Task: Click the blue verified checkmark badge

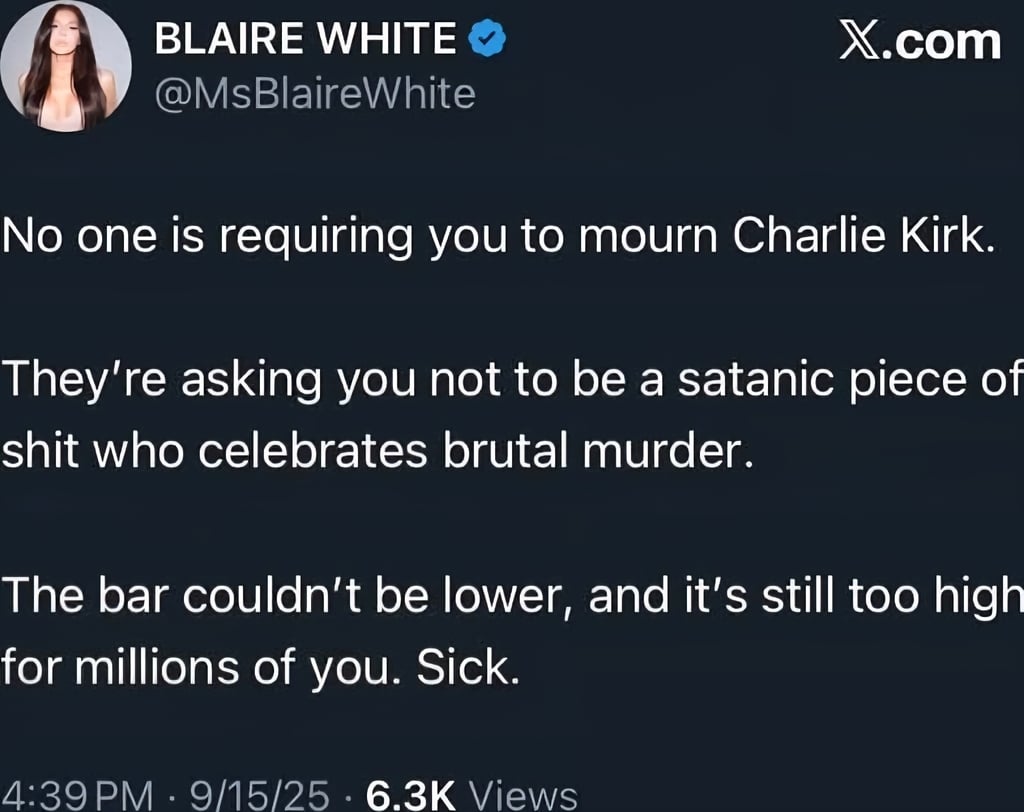Action: (x=488, y=39)
